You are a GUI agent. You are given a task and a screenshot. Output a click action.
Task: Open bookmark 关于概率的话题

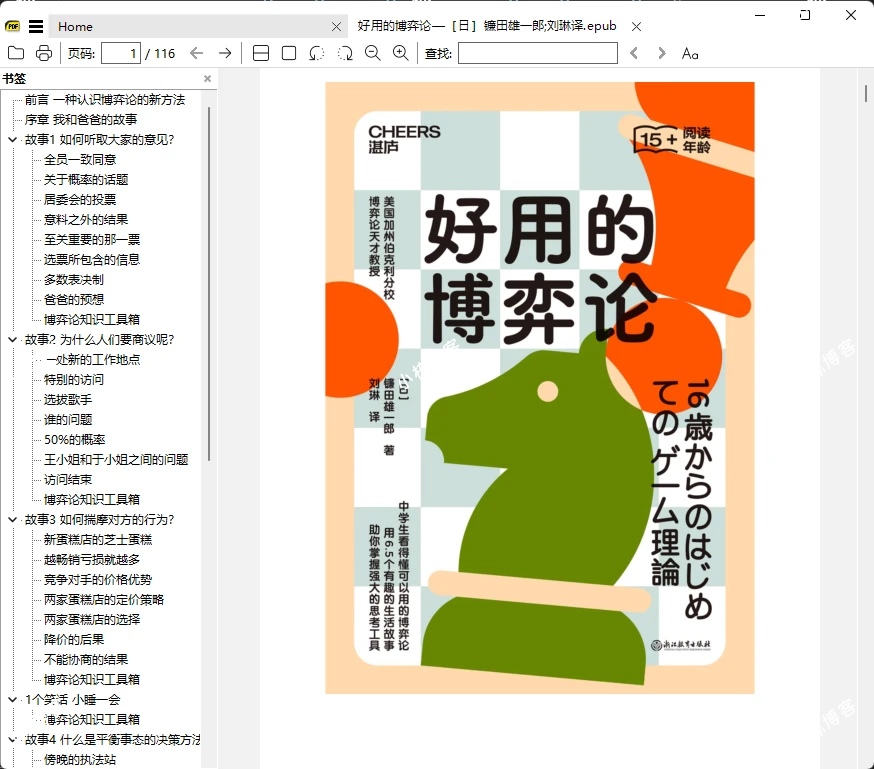pos(86,179)
